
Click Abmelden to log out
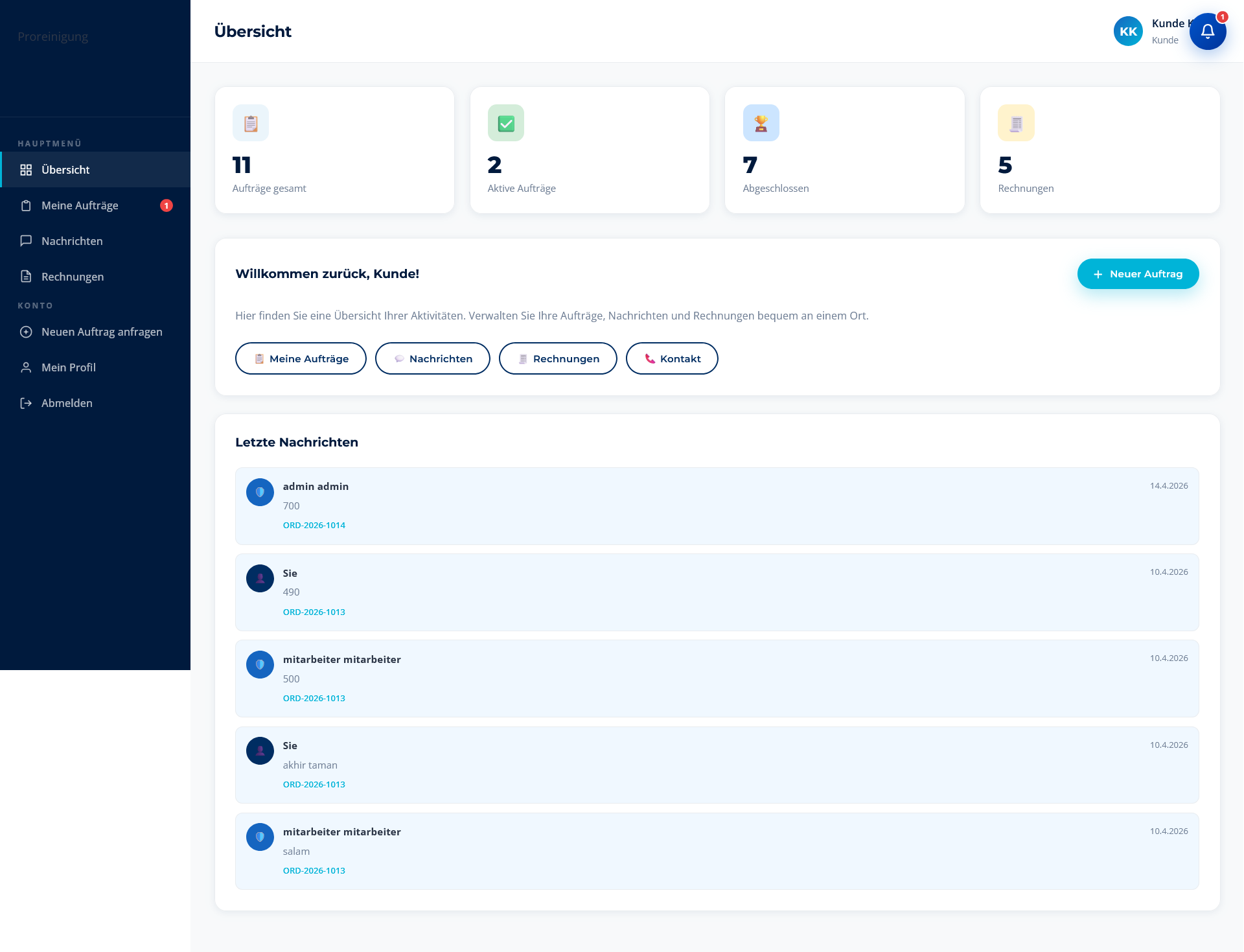(x=95, y=403)
